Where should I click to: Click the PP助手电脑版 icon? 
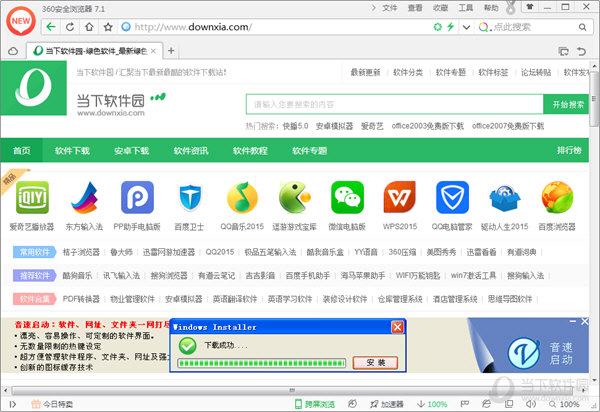click(137, 197)
